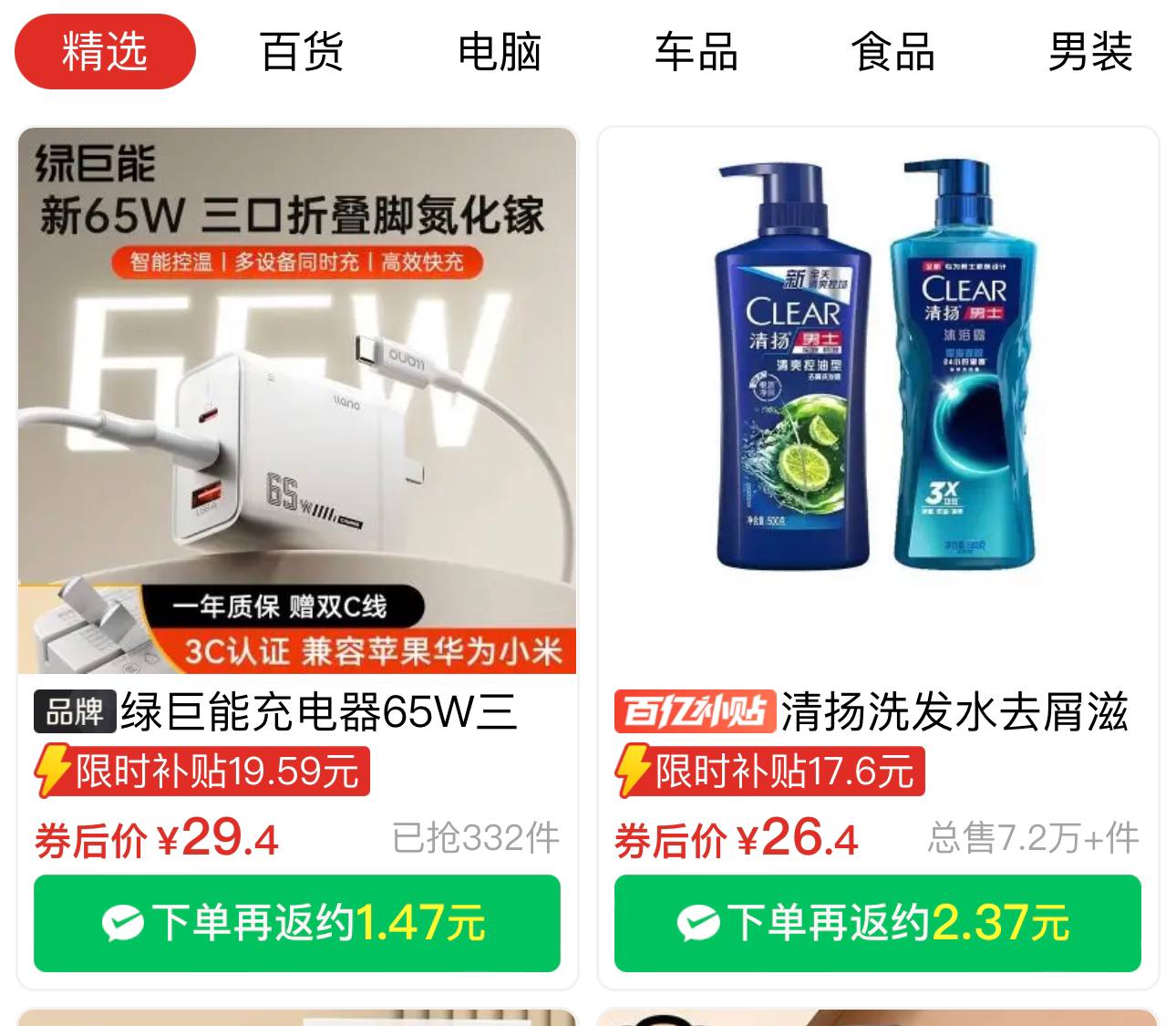Tap lightning icon beside 限时补贴17.6元

click(x=633, y=772)
